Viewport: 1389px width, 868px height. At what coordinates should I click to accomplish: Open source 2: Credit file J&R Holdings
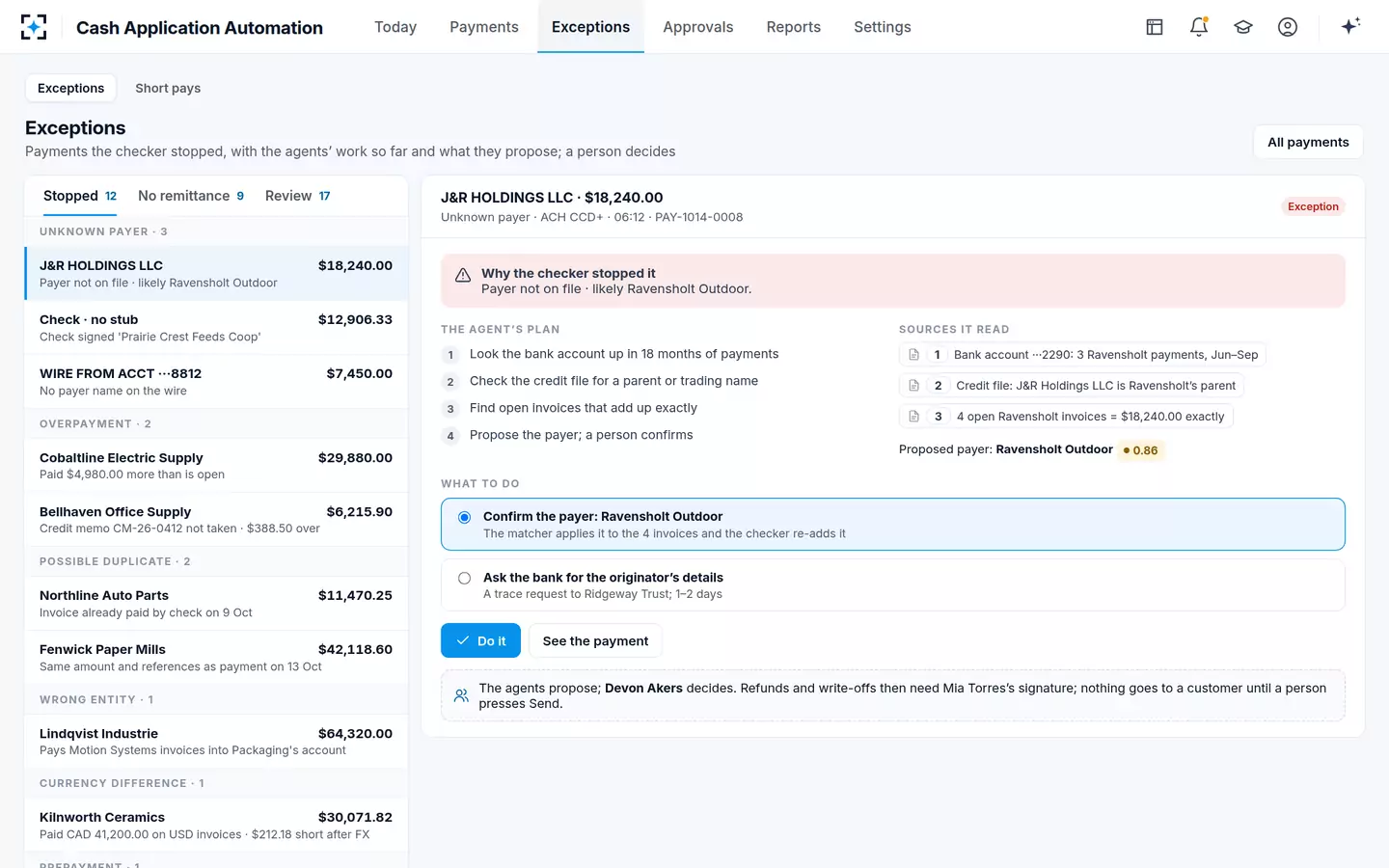(1072, 386)
